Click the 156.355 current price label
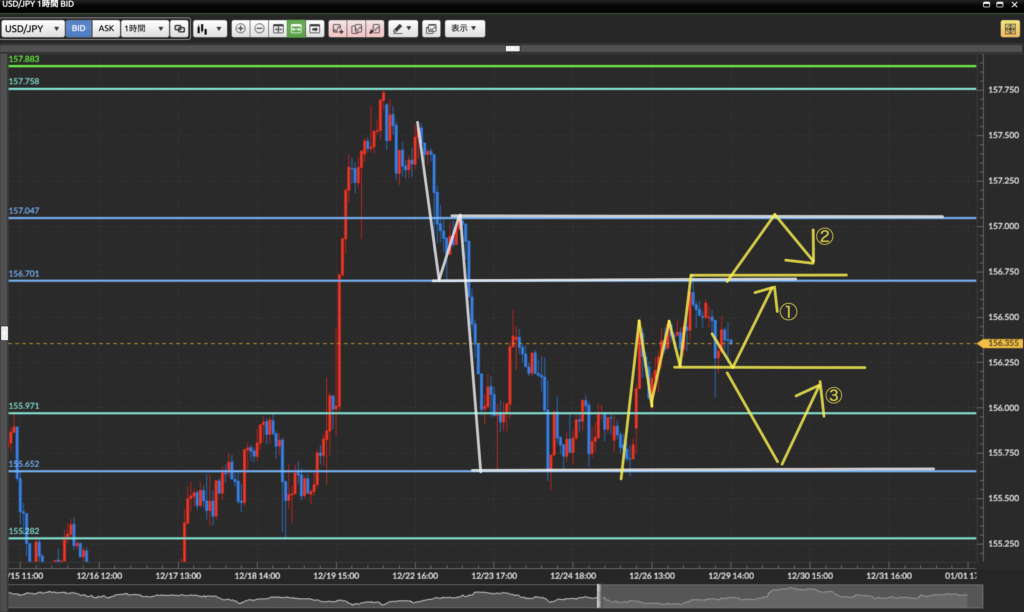This screenshot has height=612, width=1024. [x=1001, y=343]
